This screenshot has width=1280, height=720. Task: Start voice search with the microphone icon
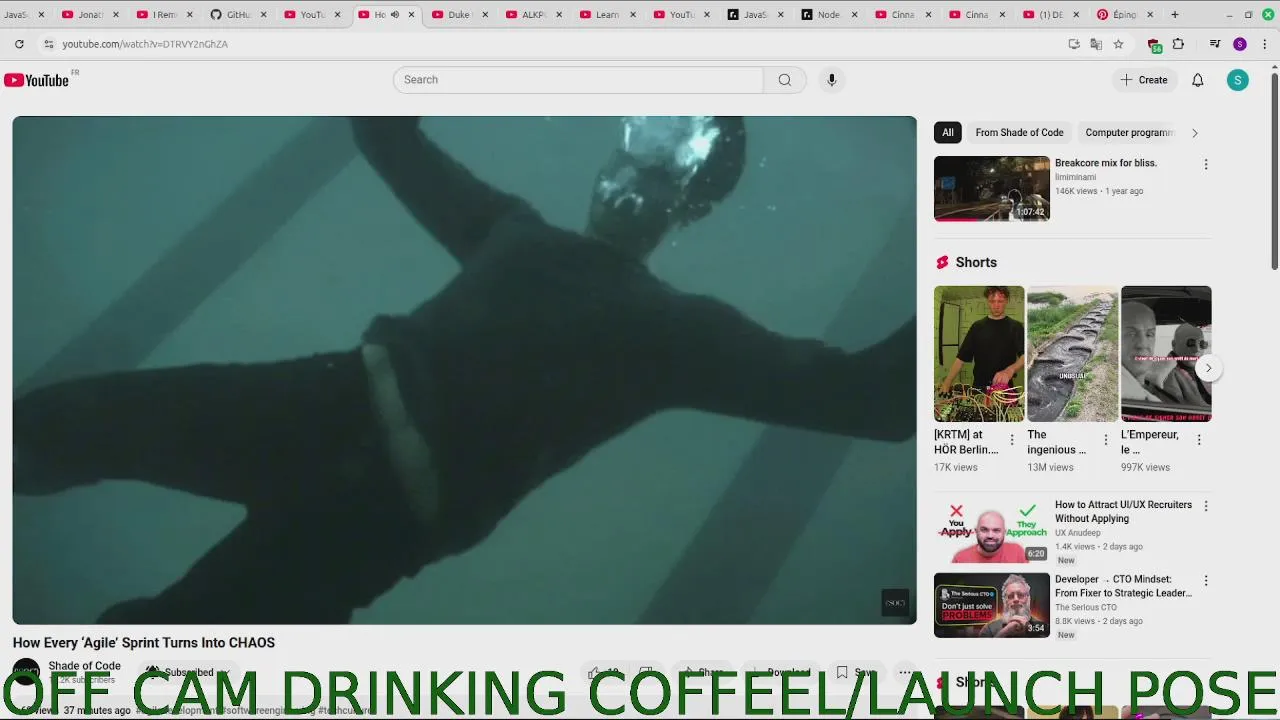pos(831,80)
